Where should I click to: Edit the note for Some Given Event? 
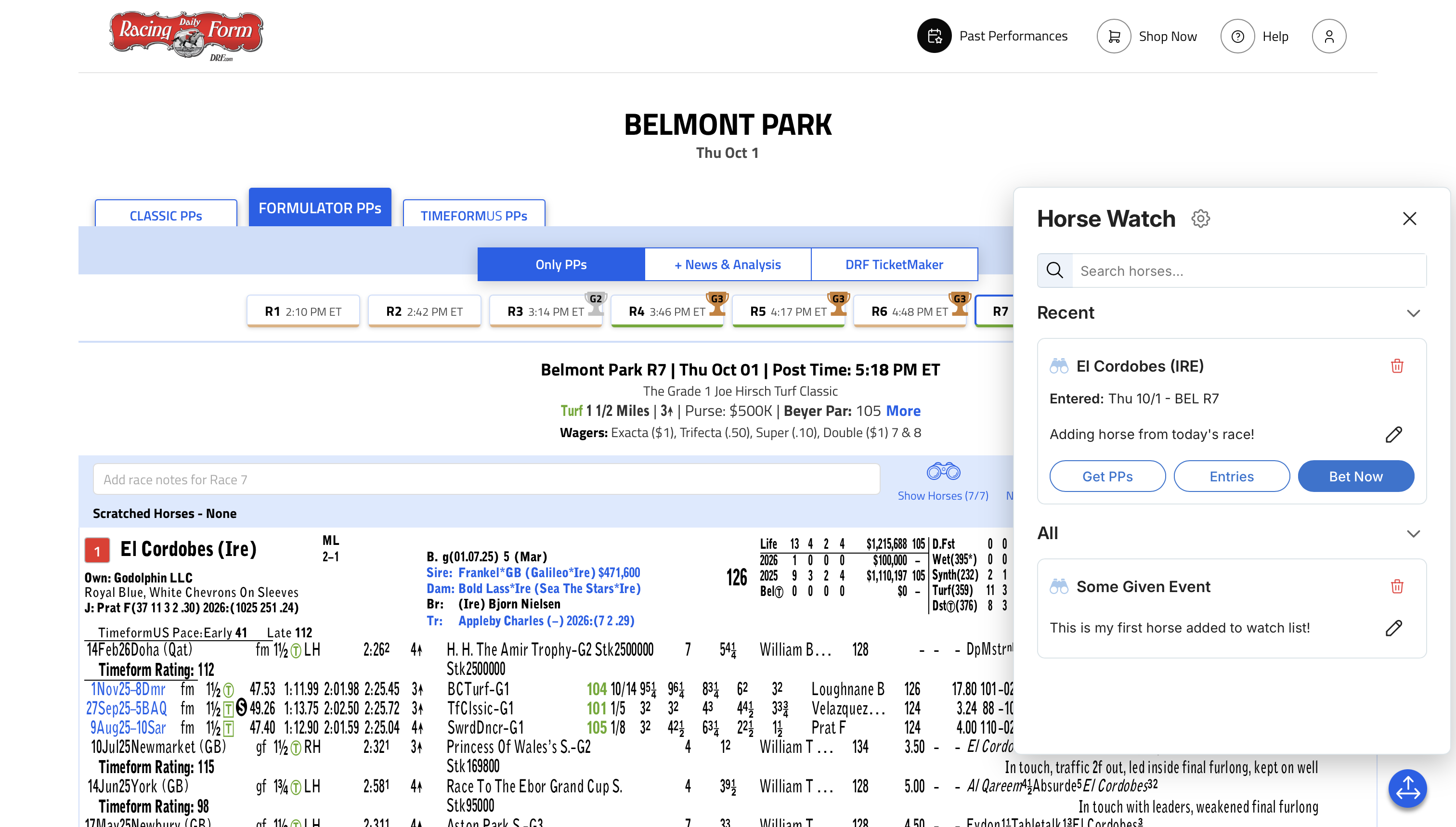[x=1394, y=628]
